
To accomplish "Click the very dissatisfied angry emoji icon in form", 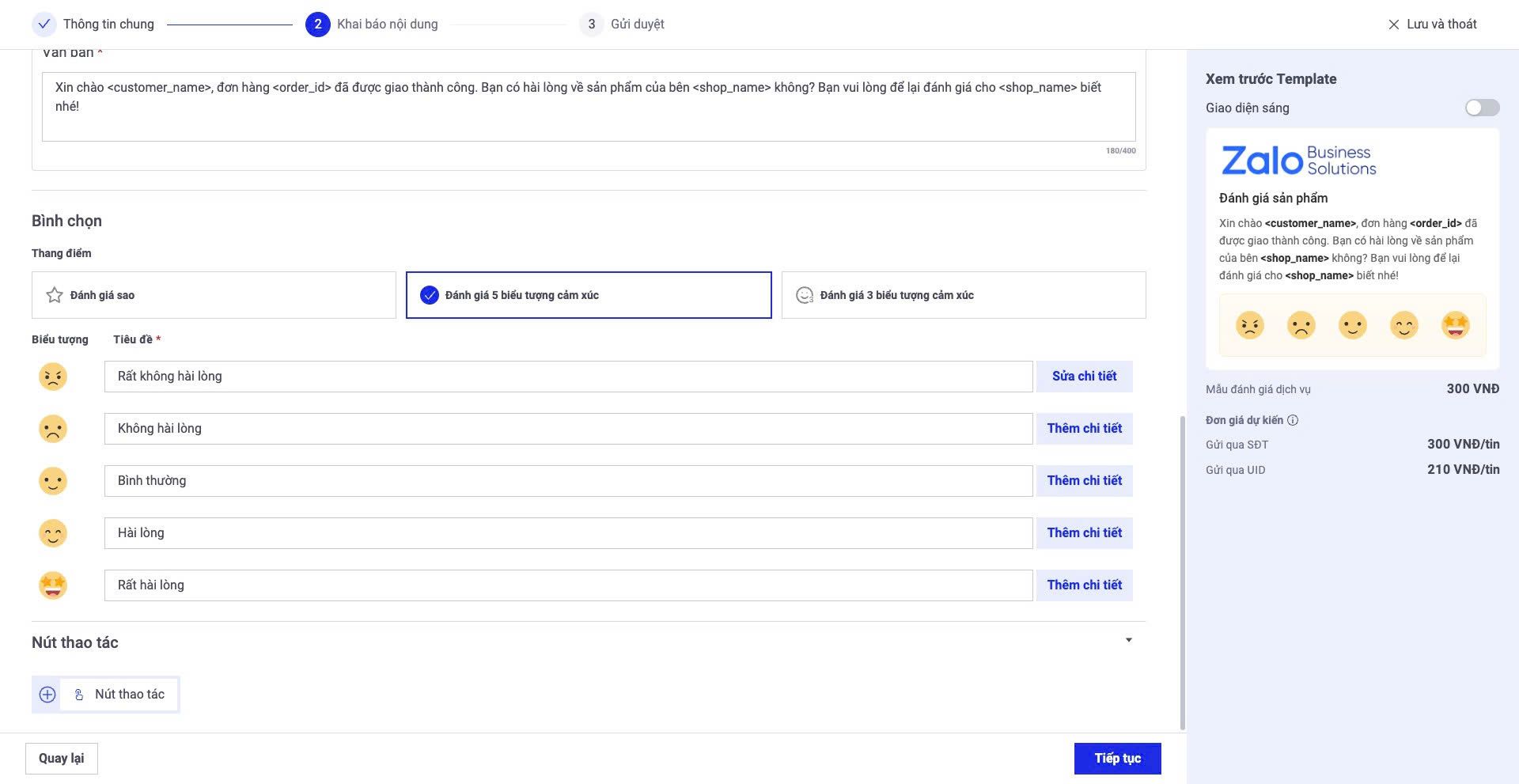I will 53,377.
